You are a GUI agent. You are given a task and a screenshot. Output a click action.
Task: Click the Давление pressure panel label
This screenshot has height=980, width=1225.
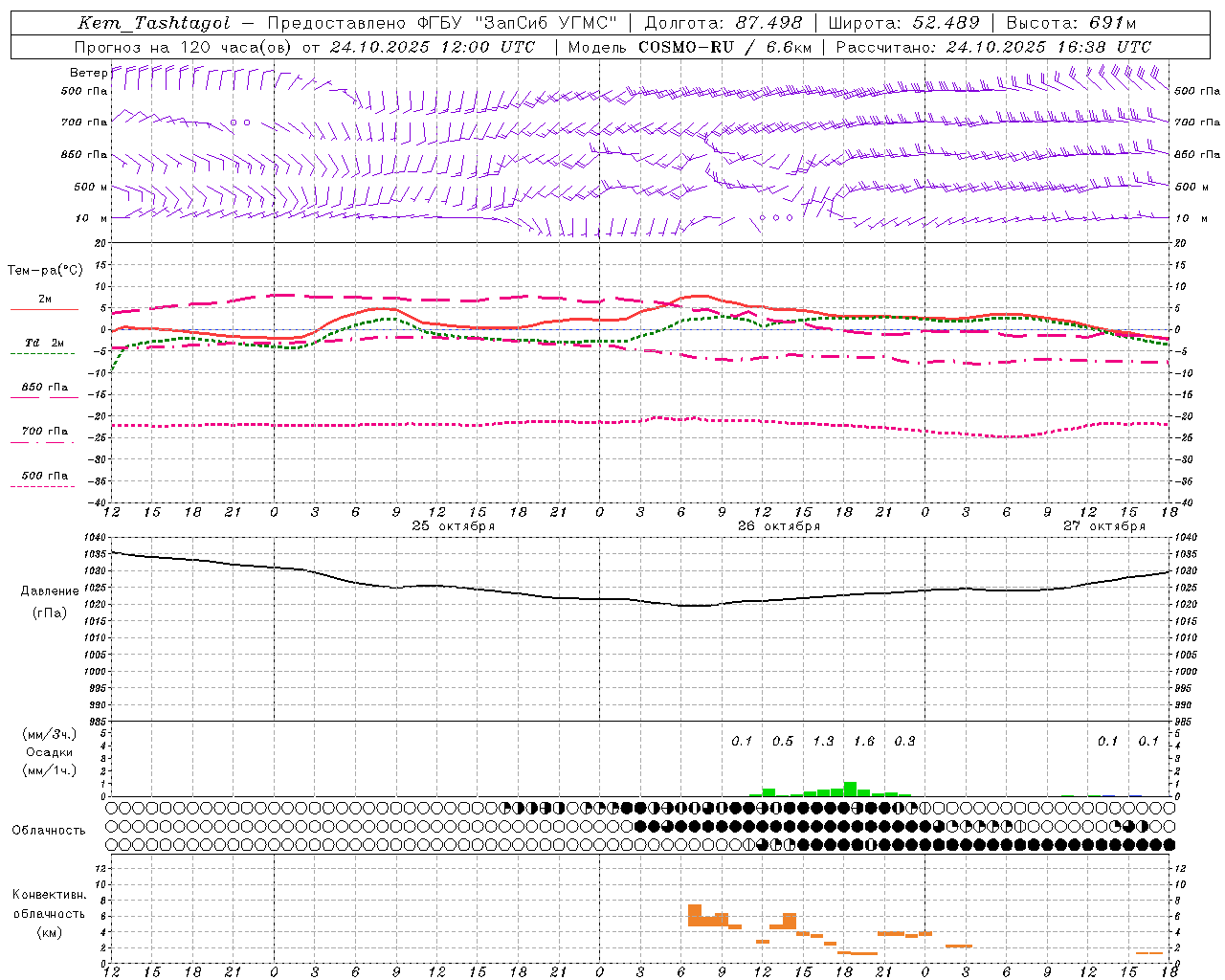tap(50, 591)
